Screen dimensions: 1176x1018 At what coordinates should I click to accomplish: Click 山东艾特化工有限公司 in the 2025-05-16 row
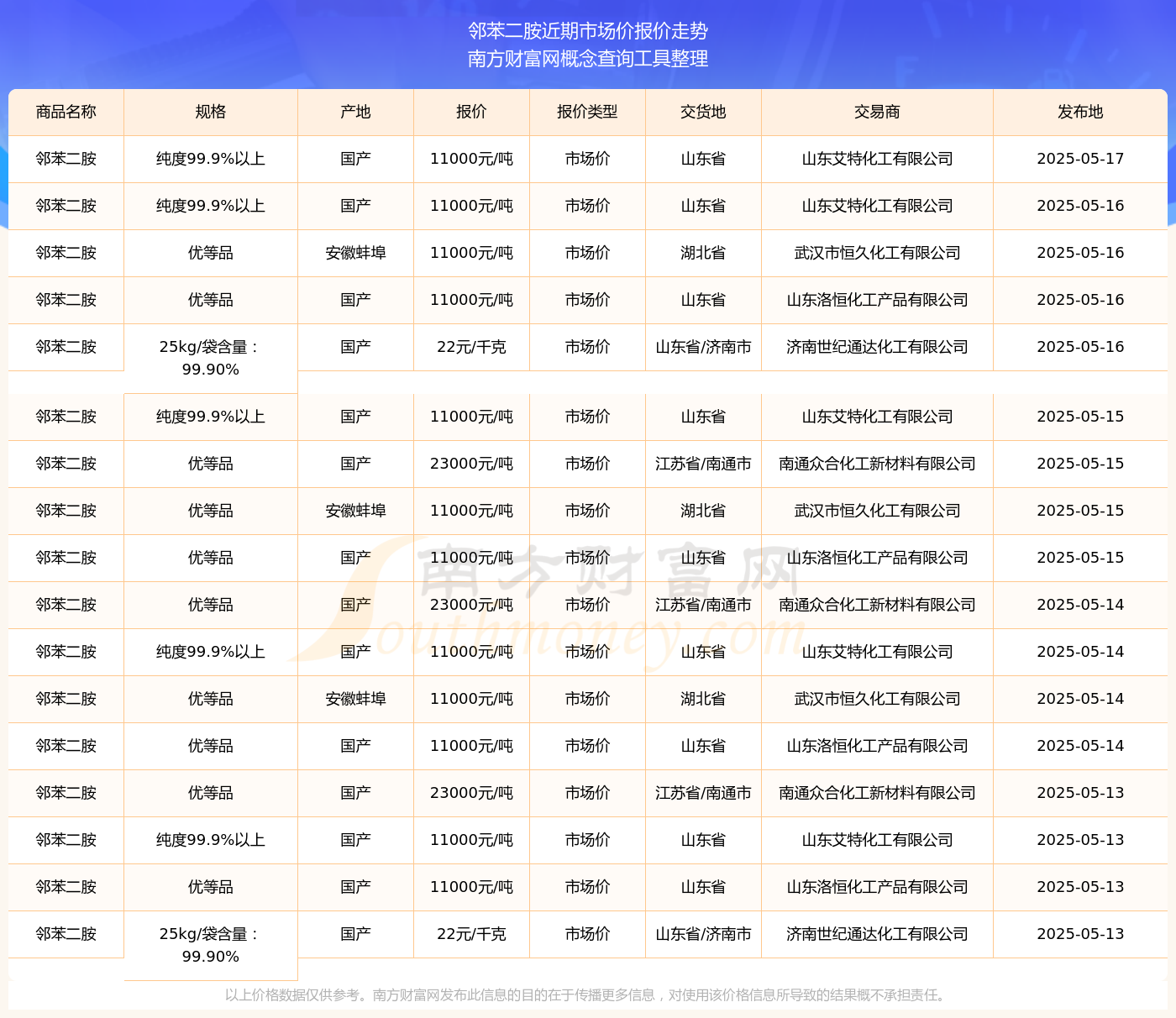[x=878, y=206]
